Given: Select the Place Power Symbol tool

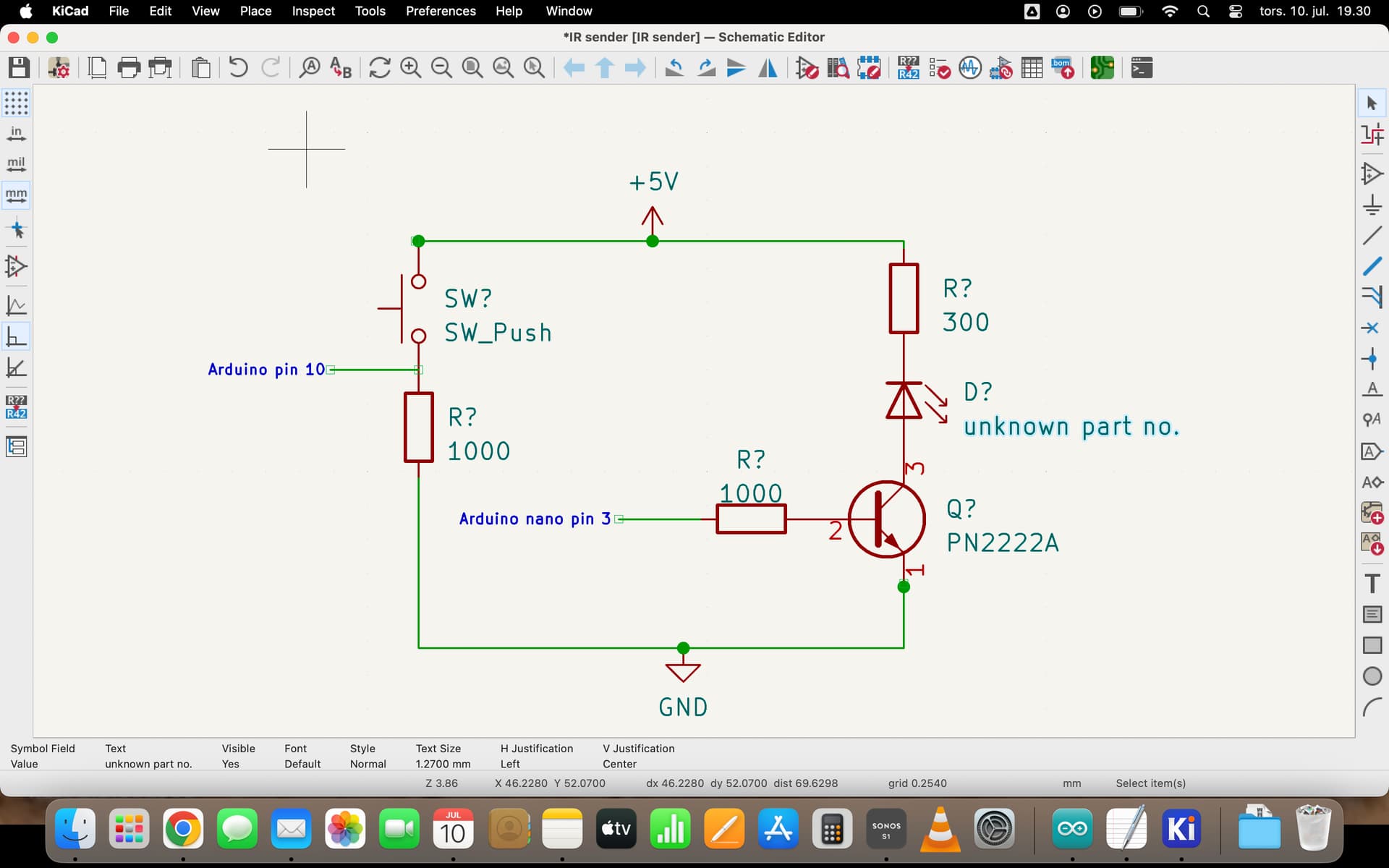Looking at the screenshot, I should click(1372, 205).
